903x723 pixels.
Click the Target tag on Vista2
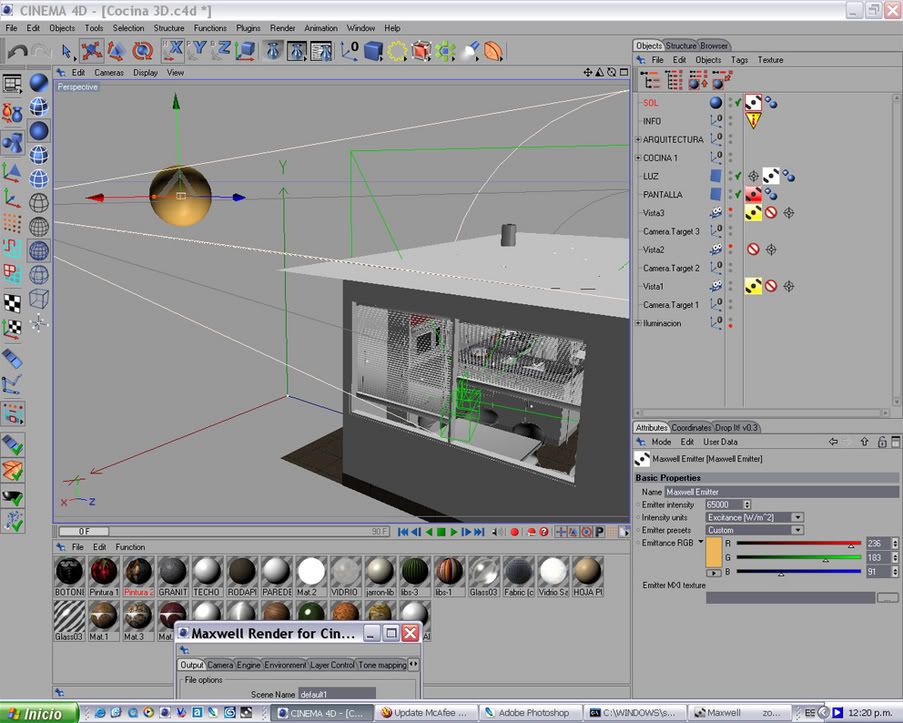coord(771,249)
